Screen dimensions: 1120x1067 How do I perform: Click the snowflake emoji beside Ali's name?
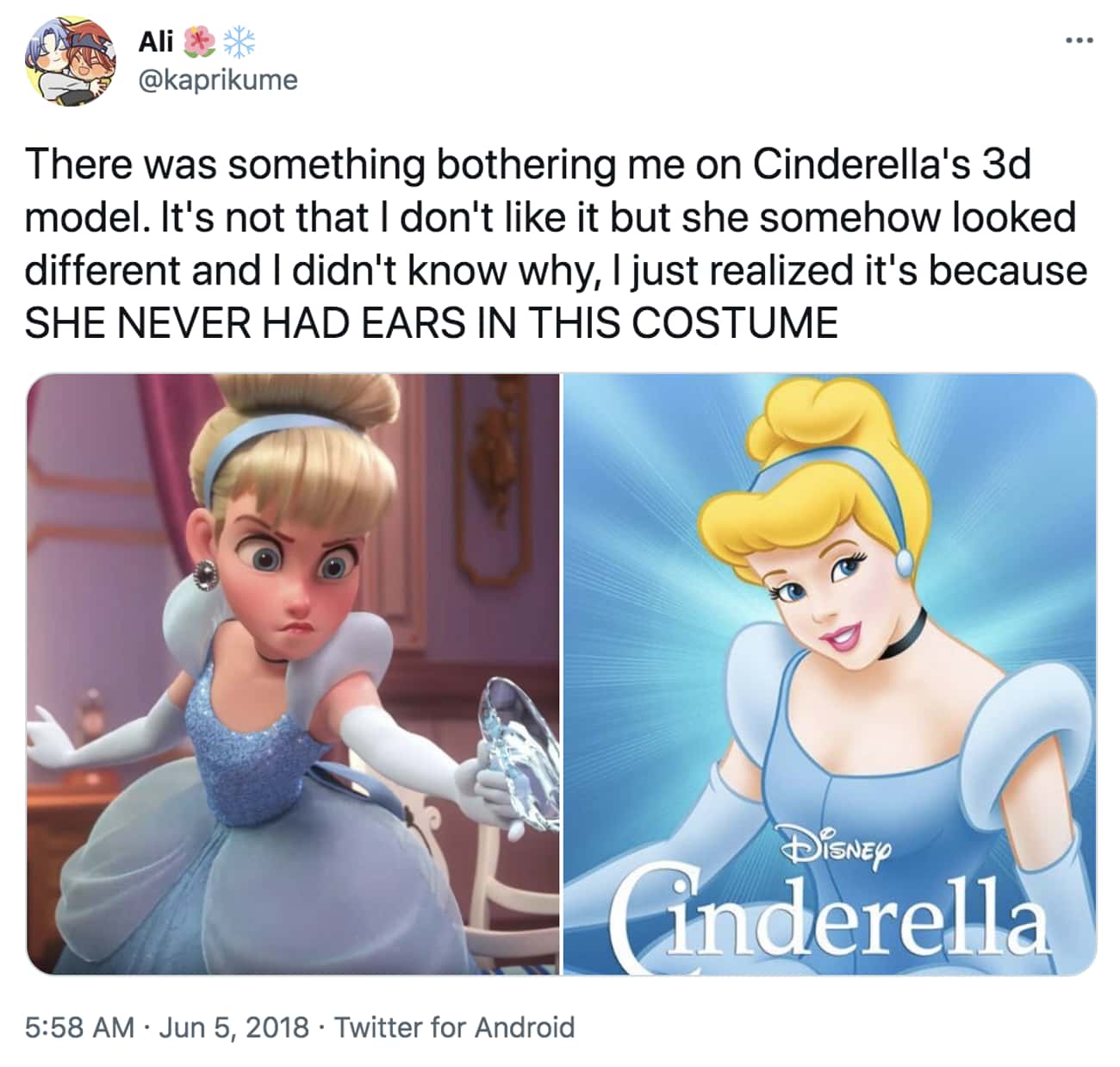pyautogui.click(x=239, y=41)
